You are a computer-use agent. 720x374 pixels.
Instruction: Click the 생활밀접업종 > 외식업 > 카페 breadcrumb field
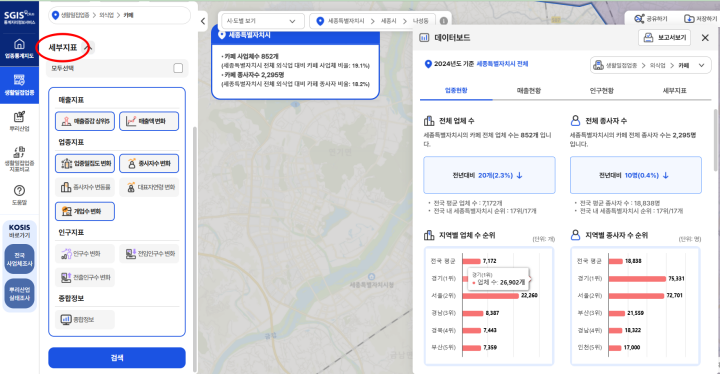pos(119,15)
